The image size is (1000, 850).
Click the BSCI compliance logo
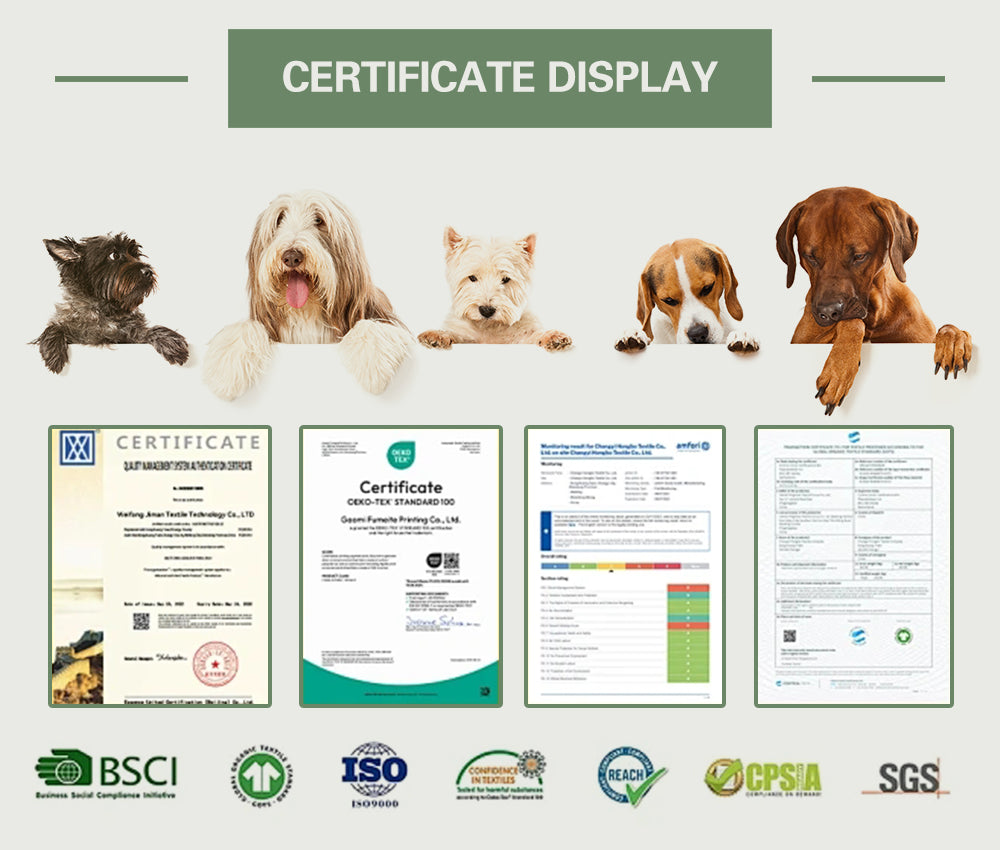pos(106,773)
